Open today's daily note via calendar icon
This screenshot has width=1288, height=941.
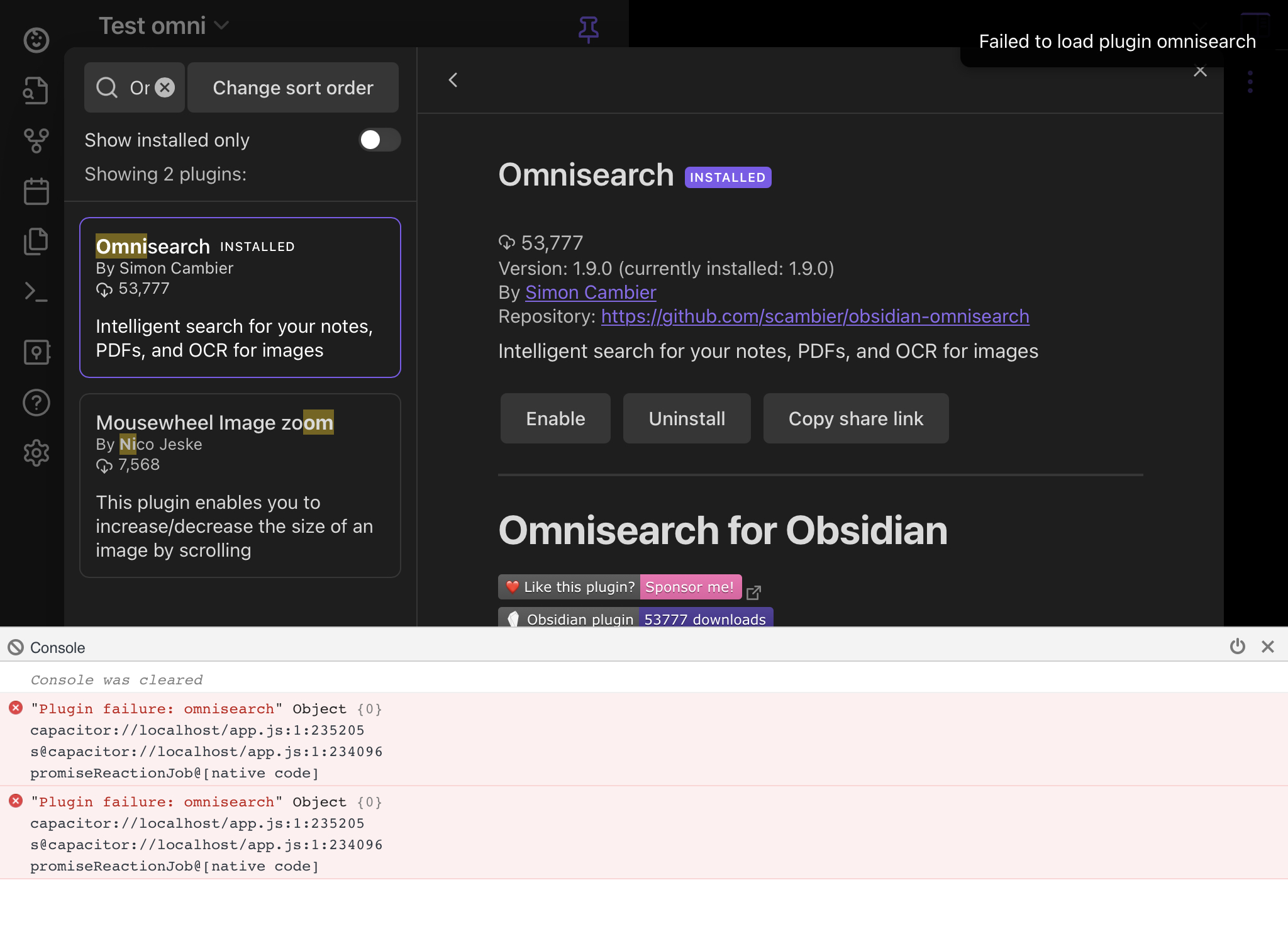click(x=36, y=191)
